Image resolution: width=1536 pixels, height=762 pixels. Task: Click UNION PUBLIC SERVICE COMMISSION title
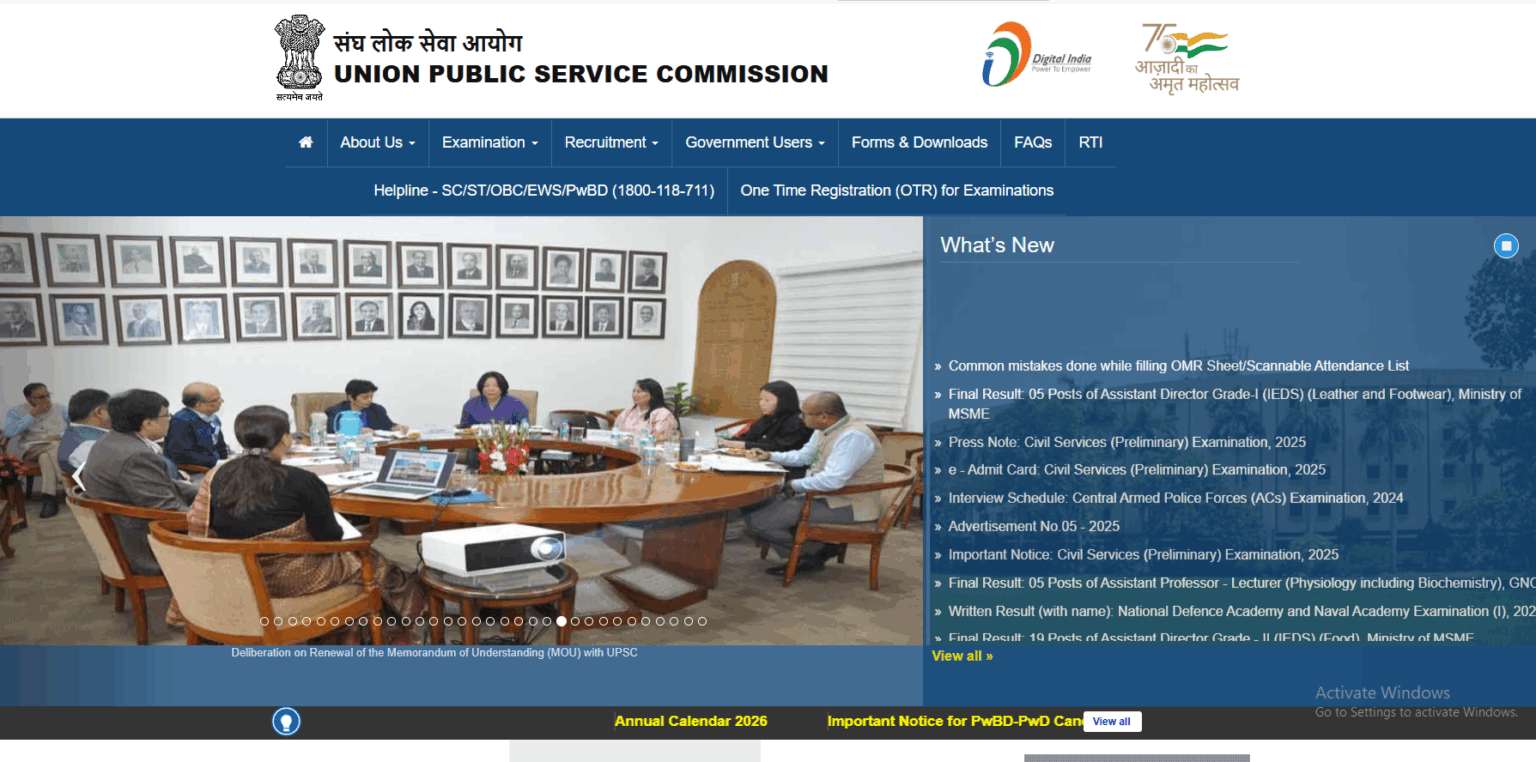click(x=581, y=74)
